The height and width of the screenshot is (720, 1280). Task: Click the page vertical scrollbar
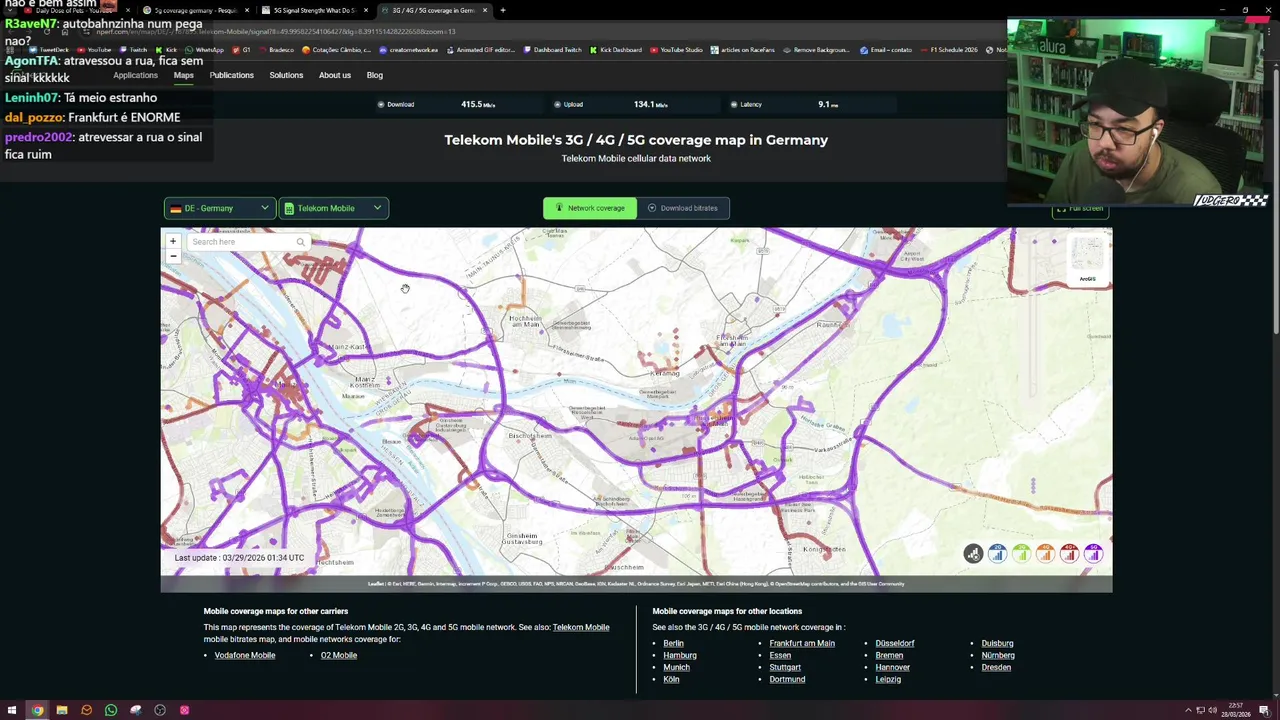coord(1275,200)
